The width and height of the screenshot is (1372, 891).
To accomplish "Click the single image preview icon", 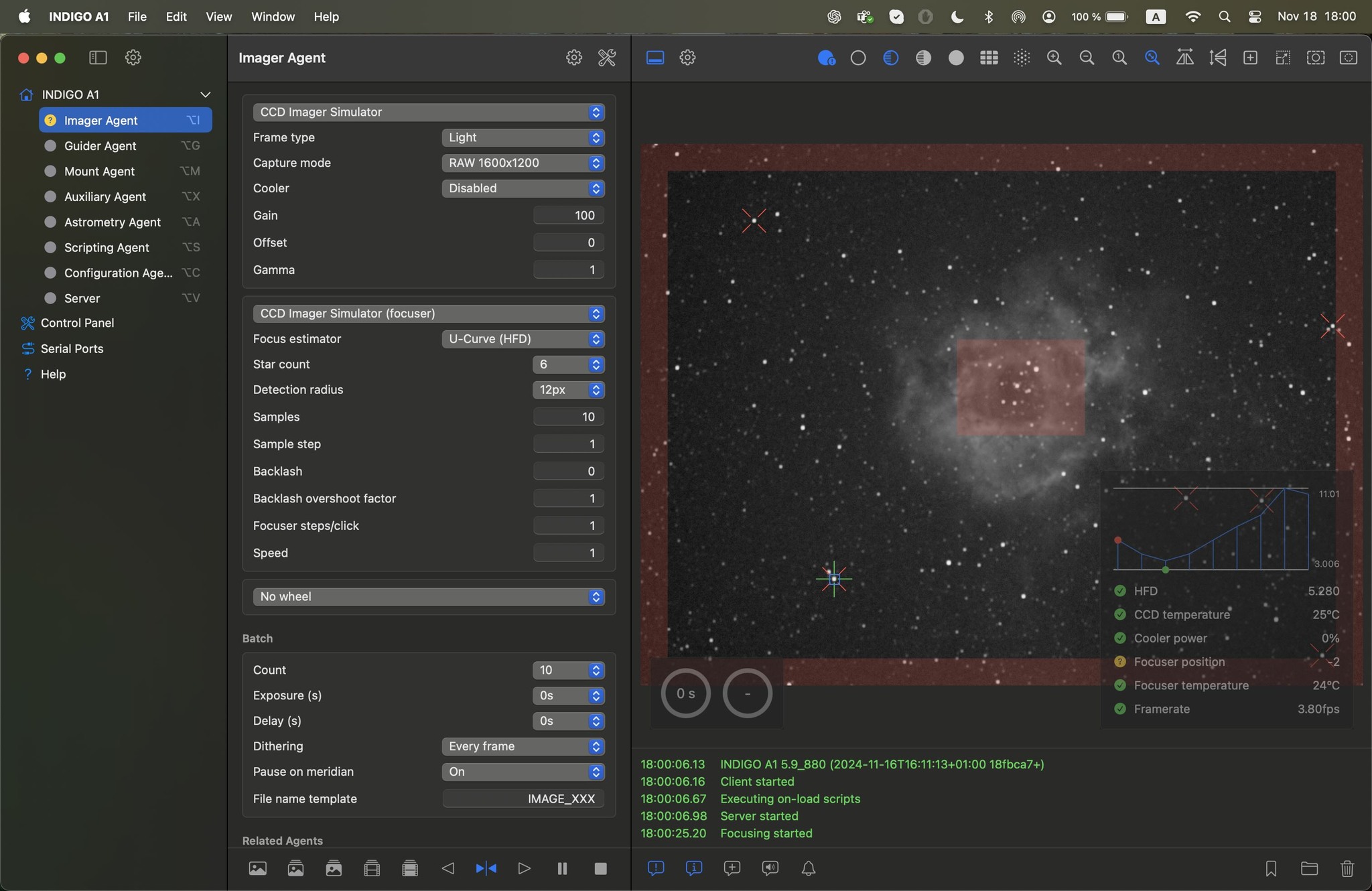I will click(x=258, y=868).
